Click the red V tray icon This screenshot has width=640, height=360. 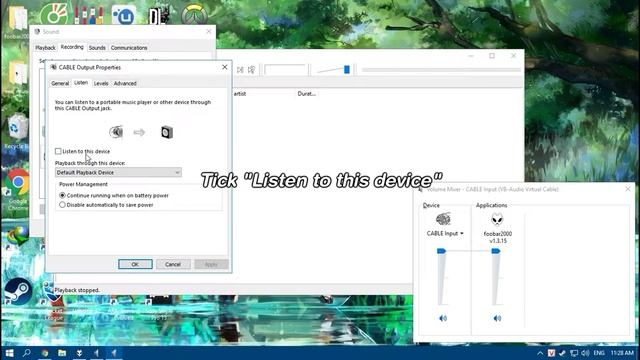pos(551,353)
